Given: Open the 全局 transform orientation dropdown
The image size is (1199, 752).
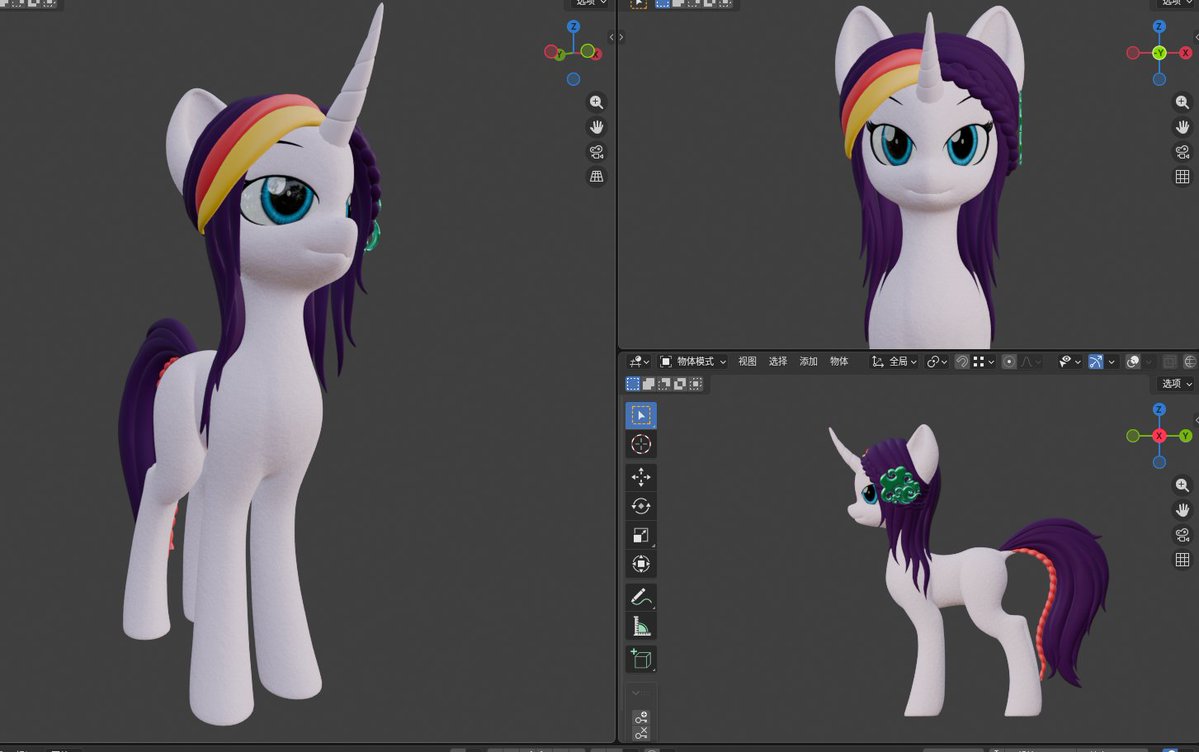Looking at the screenshot, I should (x=894, y=362).
